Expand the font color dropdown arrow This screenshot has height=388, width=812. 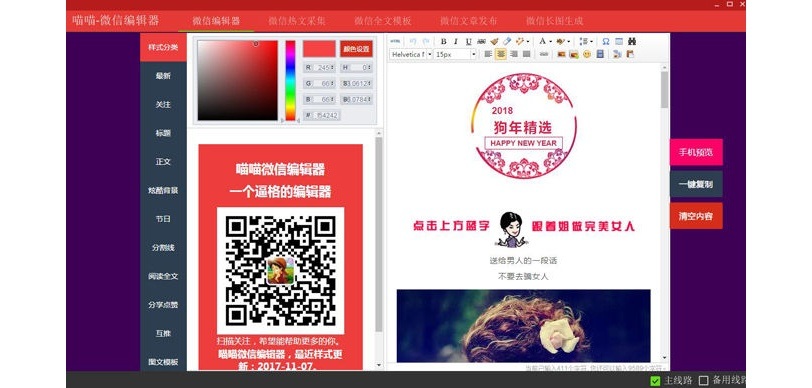(550, 41)
